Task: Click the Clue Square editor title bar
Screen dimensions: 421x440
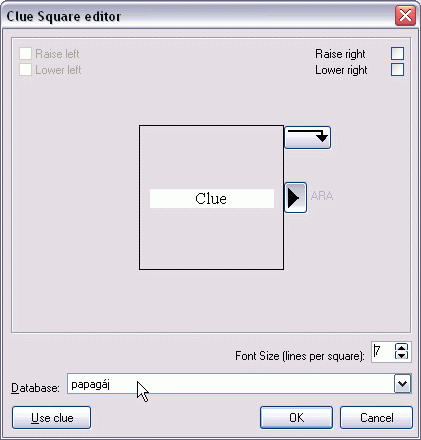Action: pyautogui.click(x=200, y=16)
